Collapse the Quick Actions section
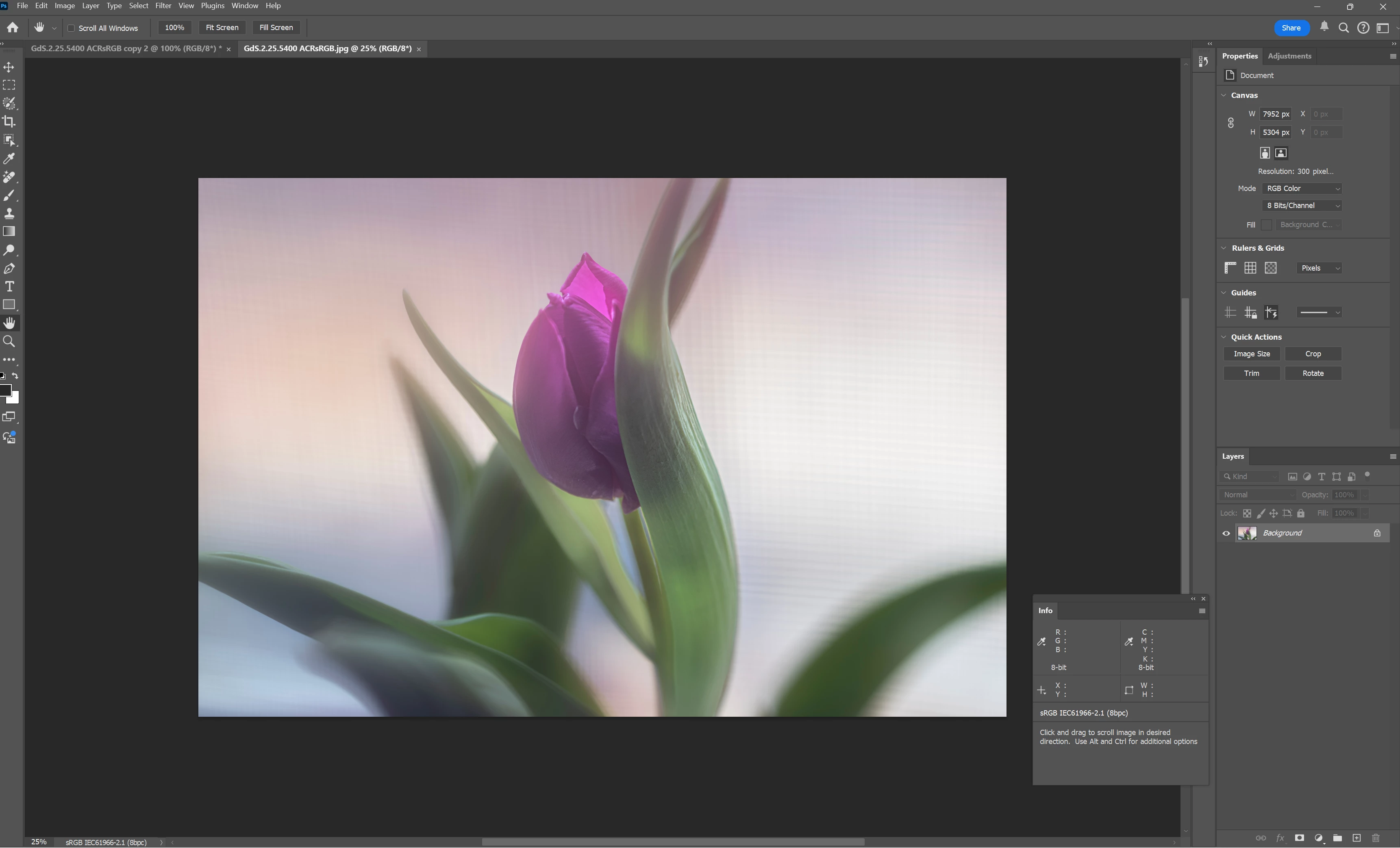Viewport: 1400px width, 848px height. pyautogui.click(x=1224, y=337)
